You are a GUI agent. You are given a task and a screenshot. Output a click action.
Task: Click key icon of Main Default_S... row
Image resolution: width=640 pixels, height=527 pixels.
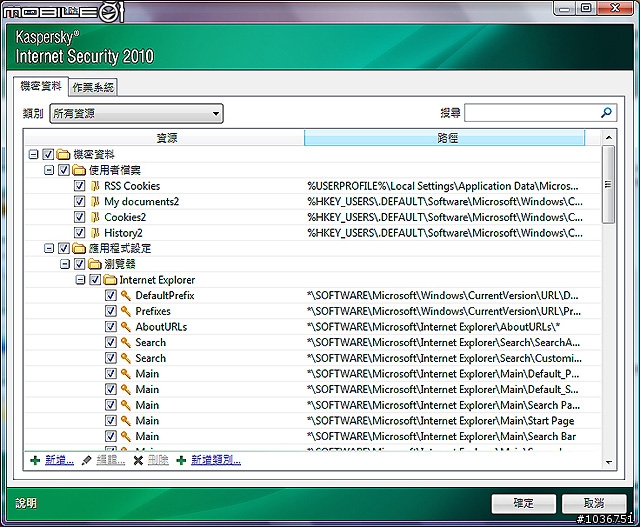(x=126, y=389)
